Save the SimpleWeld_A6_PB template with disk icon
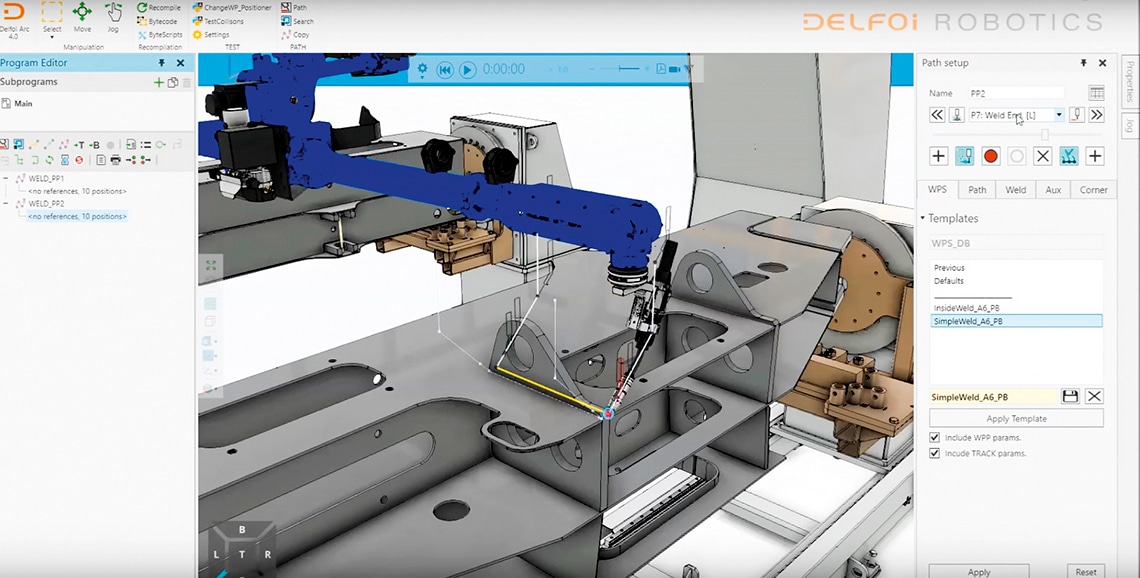The width and height of the screenshot is (1140, 578). pyautogui.click(x=1070, y=397)
